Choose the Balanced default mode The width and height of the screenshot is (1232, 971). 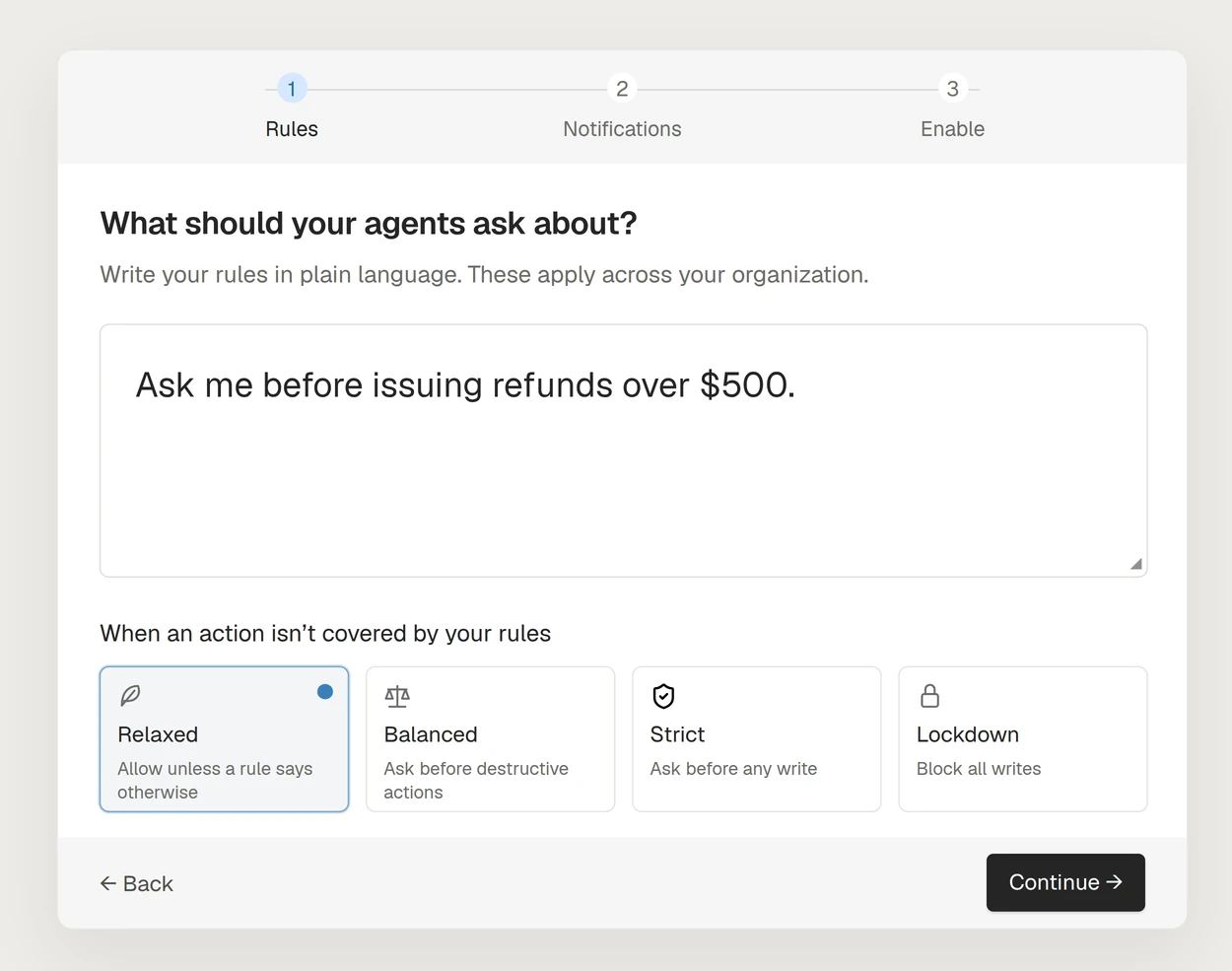point(491,739)
